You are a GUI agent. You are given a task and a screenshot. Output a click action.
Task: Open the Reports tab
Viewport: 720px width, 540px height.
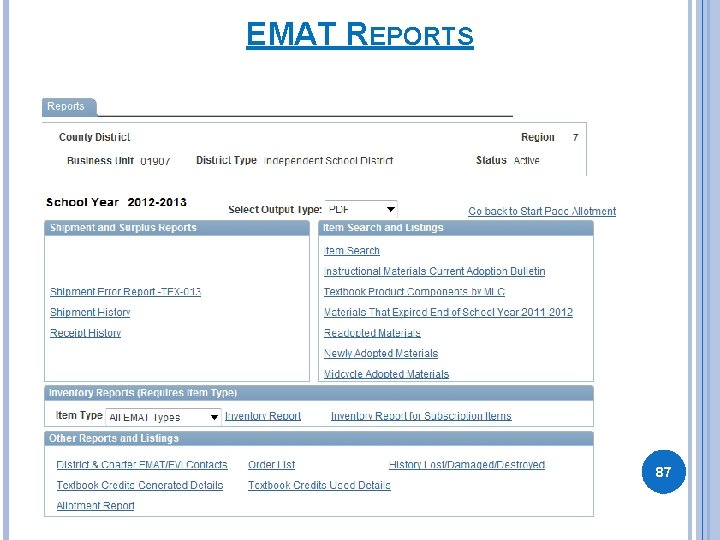[x=69, y=107]
